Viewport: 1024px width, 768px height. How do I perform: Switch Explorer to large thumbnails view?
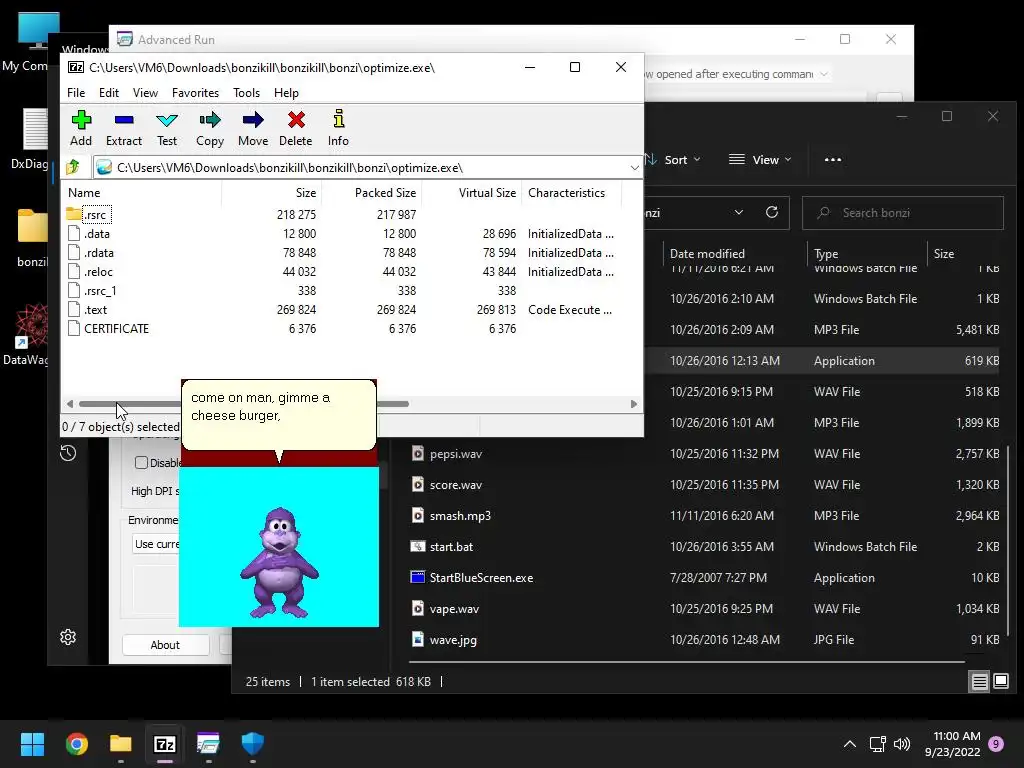1000,682
